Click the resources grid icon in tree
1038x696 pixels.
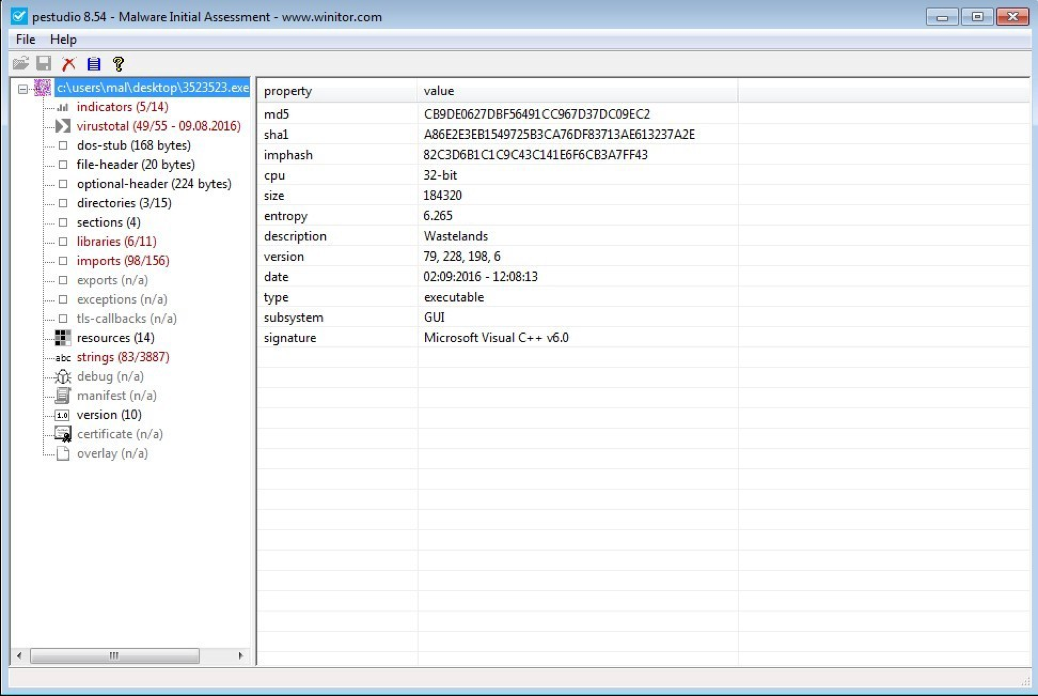(63, 338)
